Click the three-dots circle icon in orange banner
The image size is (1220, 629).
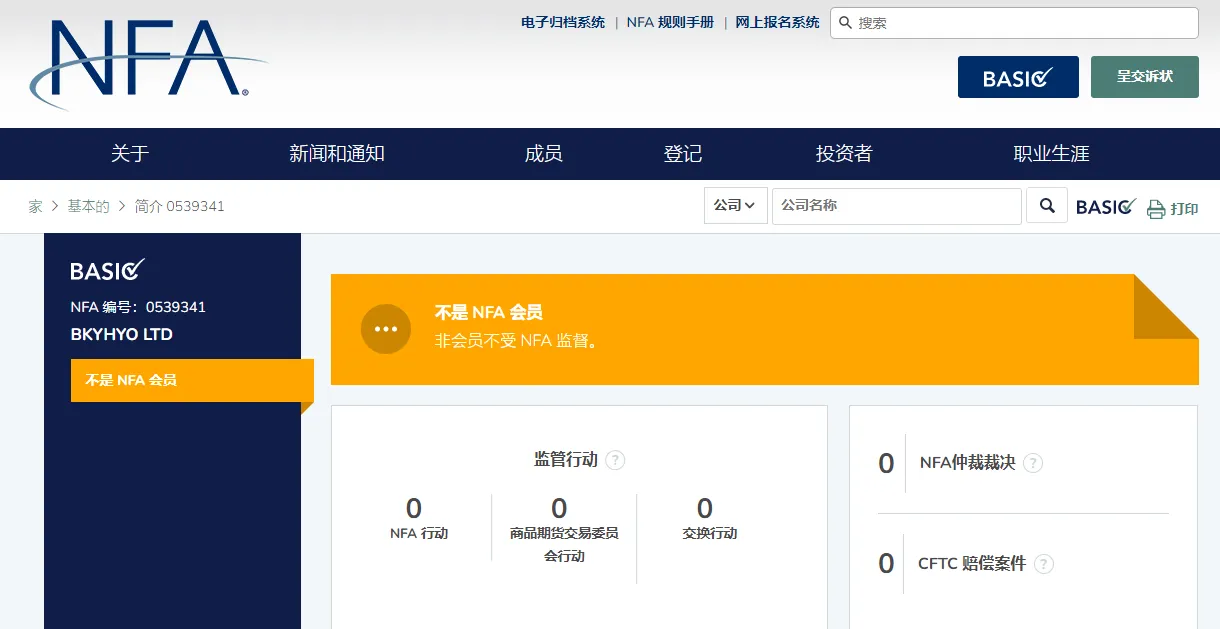(386, 329)
